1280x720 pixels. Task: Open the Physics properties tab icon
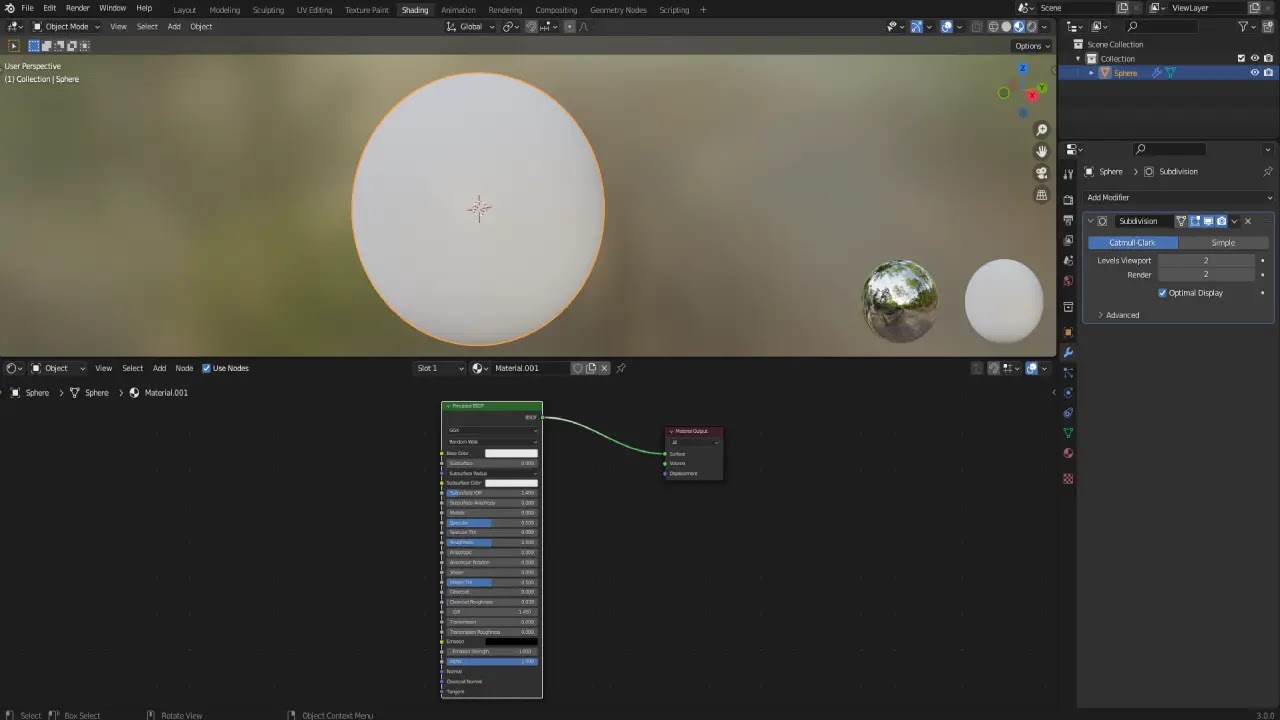(1068, 392)
